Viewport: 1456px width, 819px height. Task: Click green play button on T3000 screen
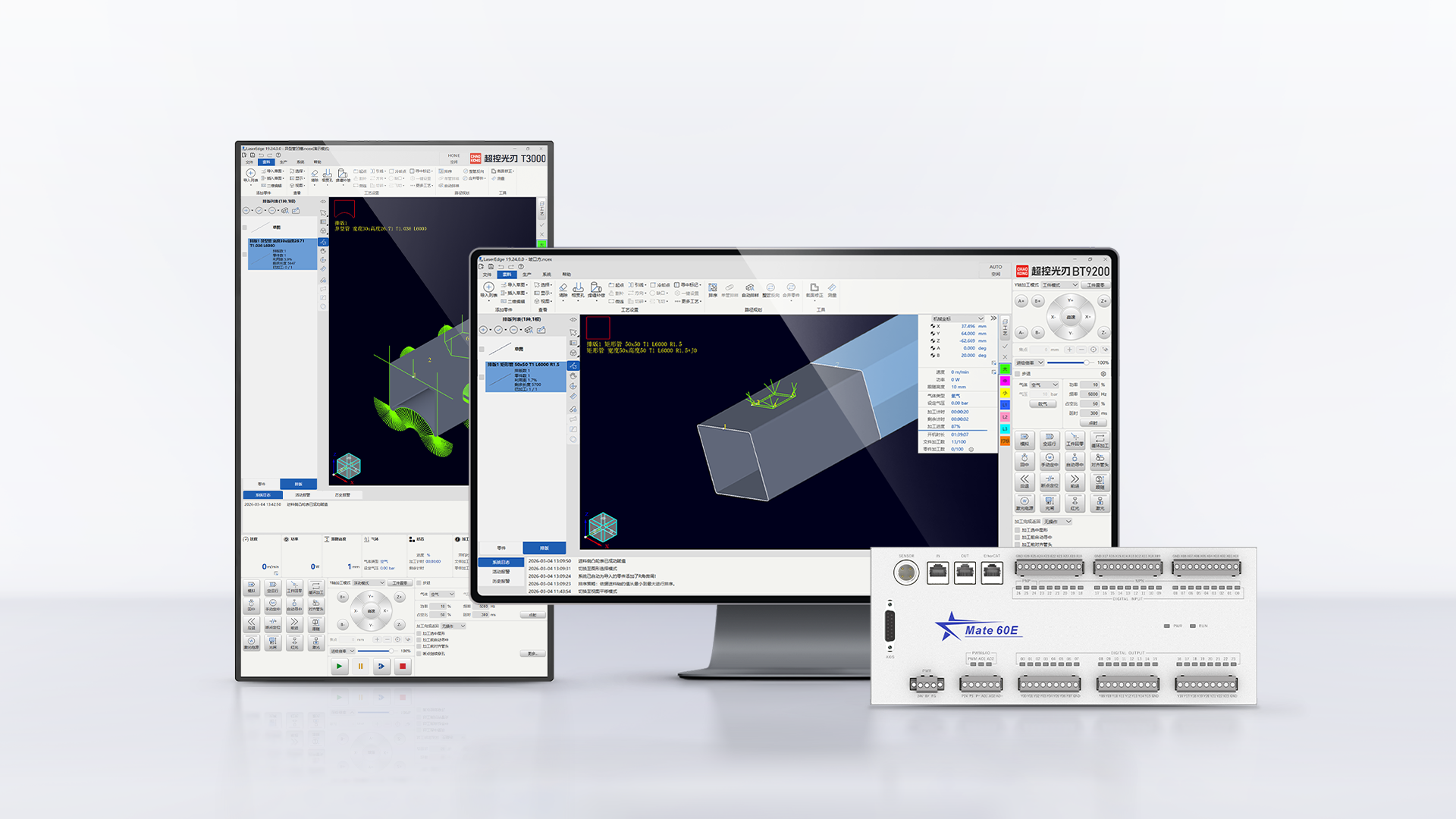(x=339, y=667)
